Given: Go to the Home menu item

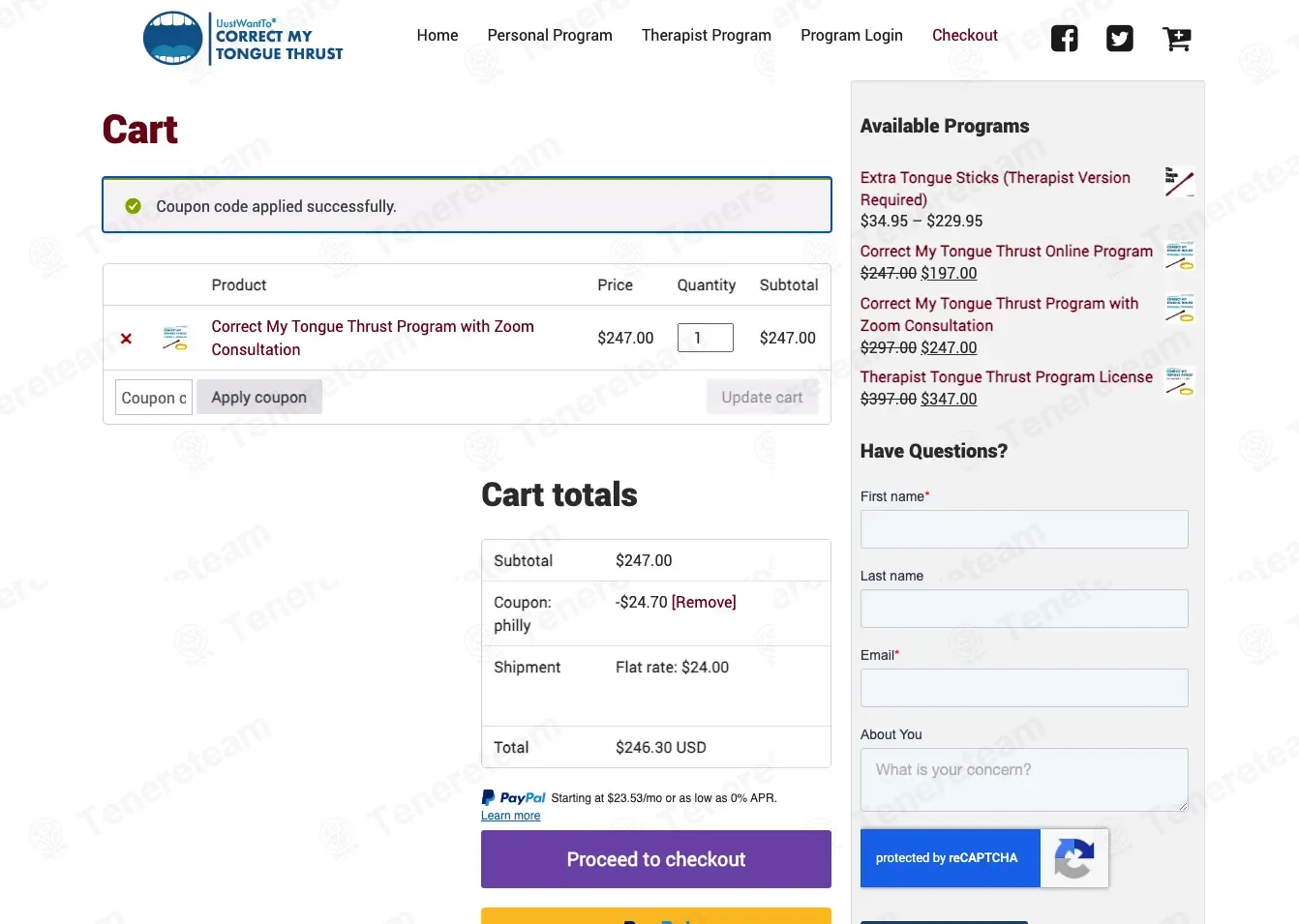Looking at the screenshot, I should coord(438,35).
